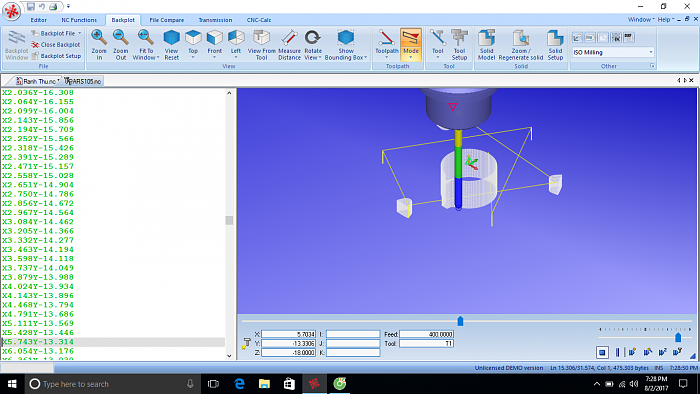The width and height of the screenshot is (700, 394).
Task: Open the ISO Milling file type combo box
Action: 613,52
